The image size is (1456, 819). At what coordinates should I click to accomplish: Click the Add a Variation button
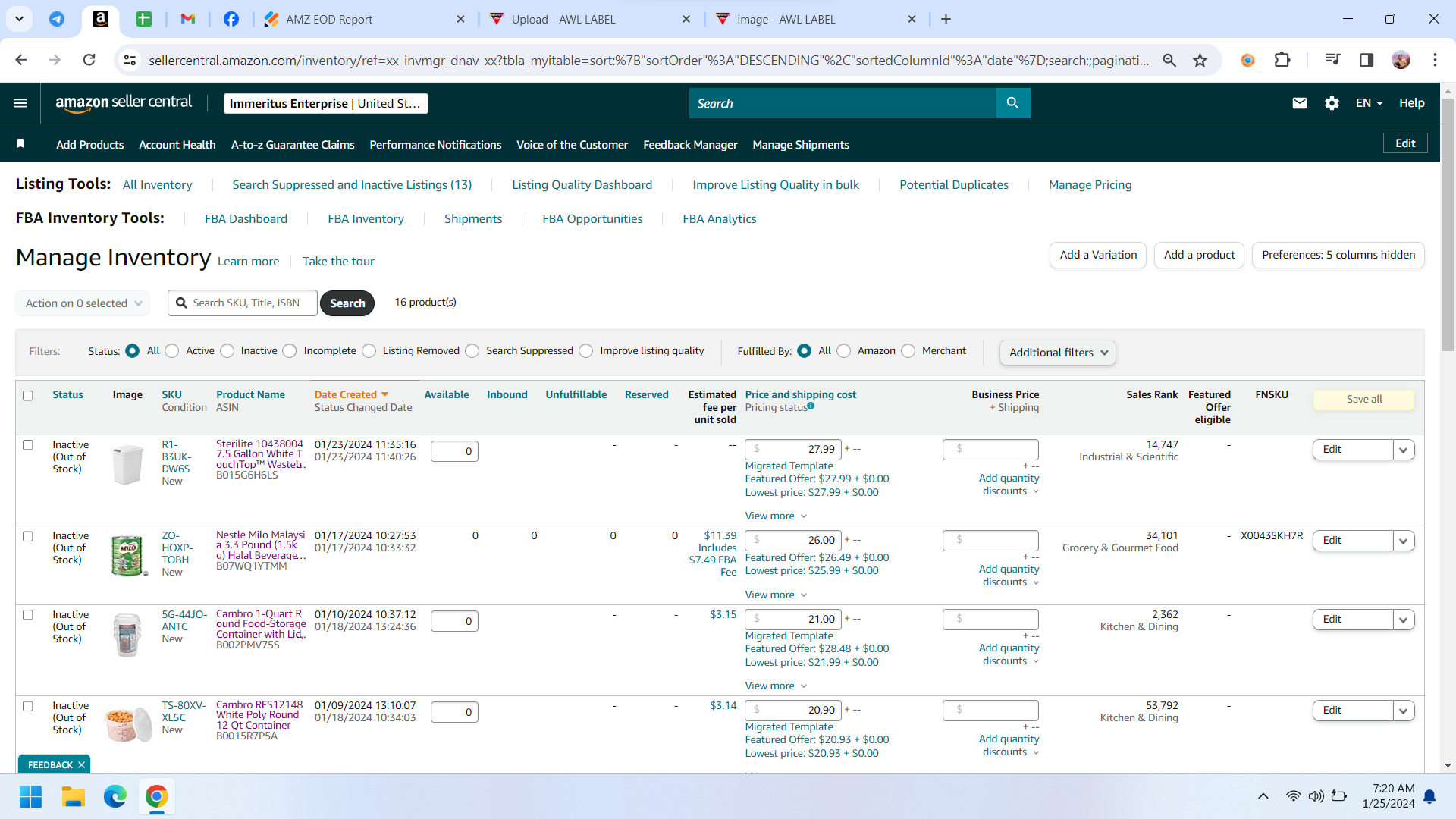click(1098, 255)
